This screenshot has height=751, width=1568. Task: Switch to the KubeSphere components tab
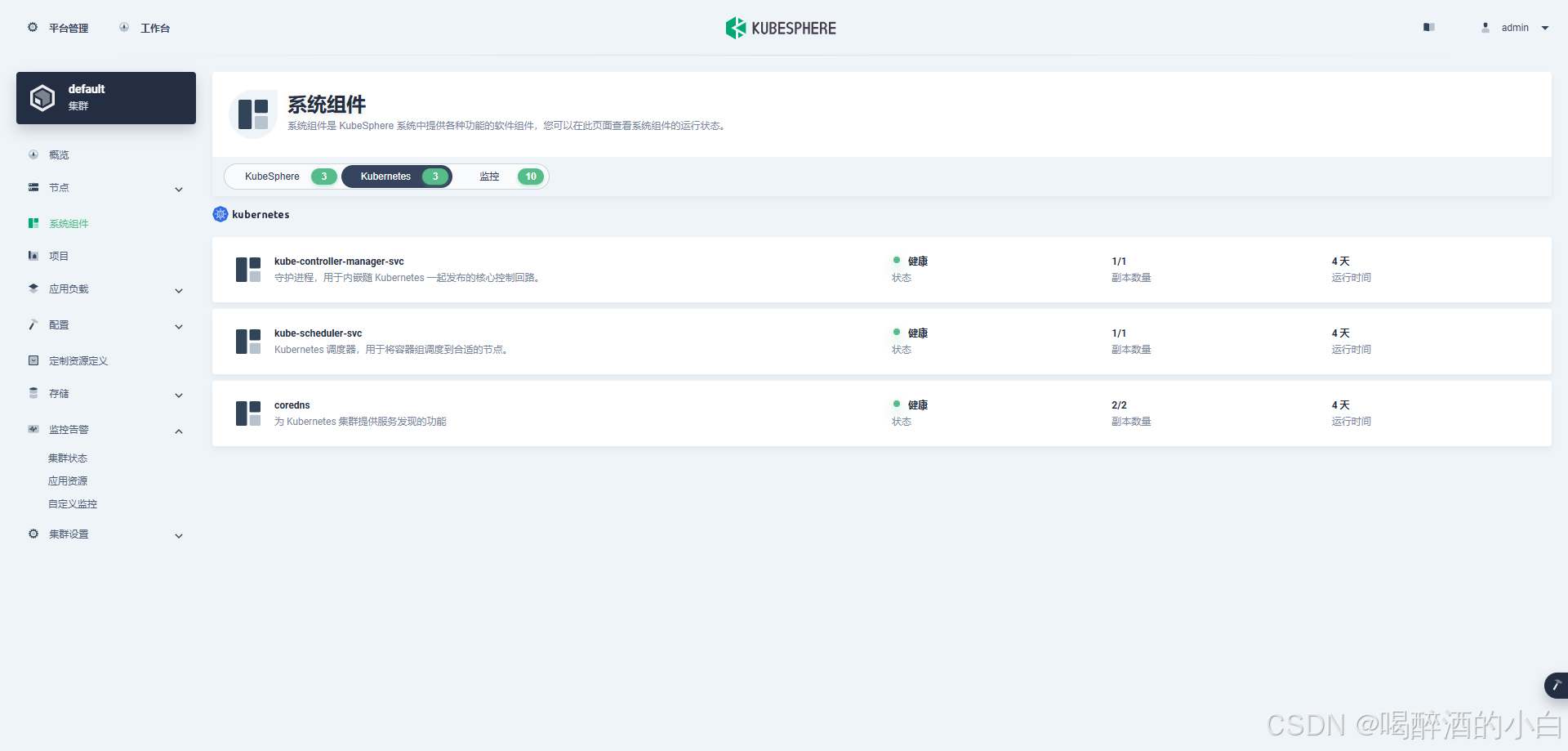283,177
